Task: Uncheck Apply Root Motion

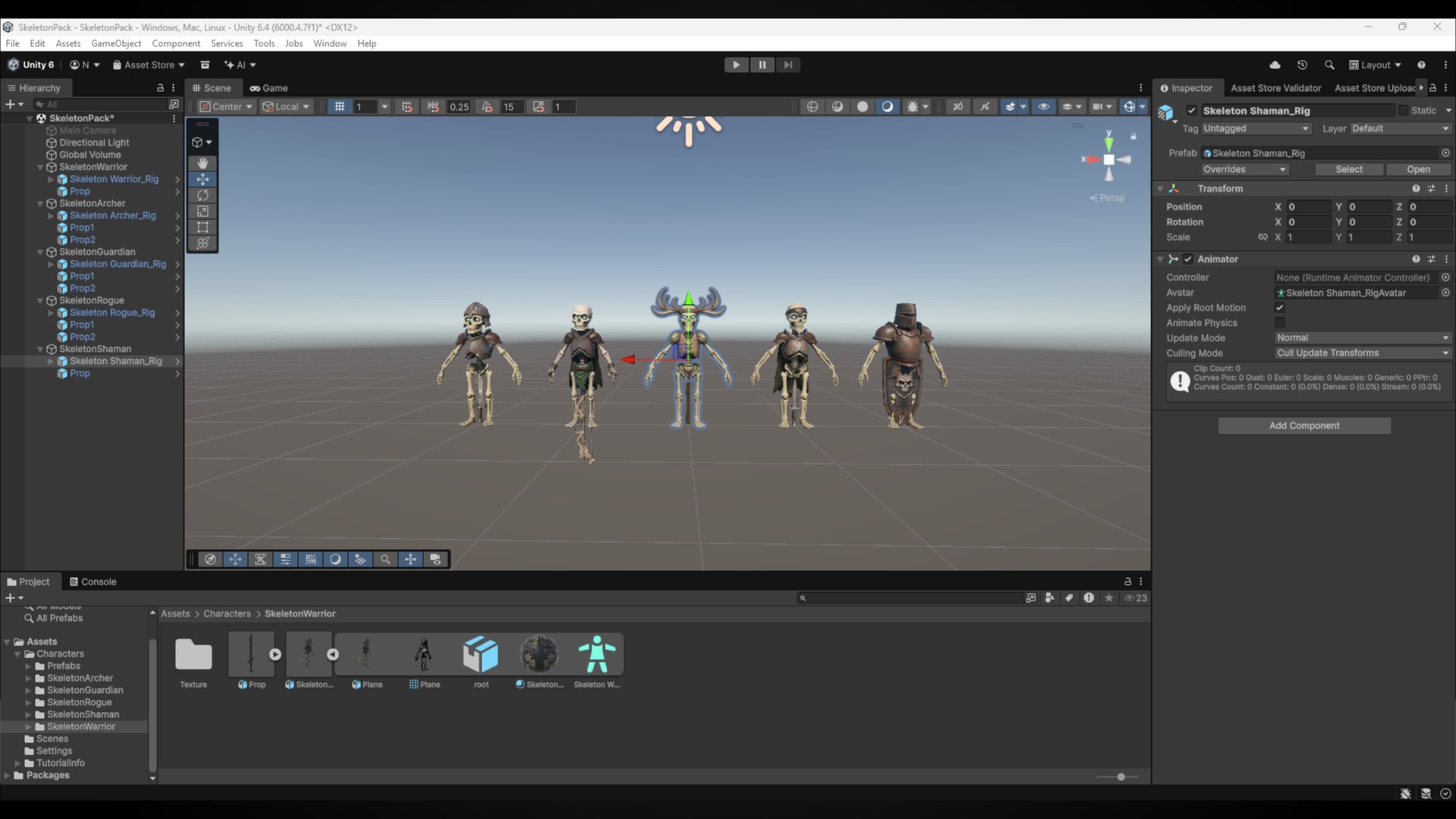Action: point(1279,308)
